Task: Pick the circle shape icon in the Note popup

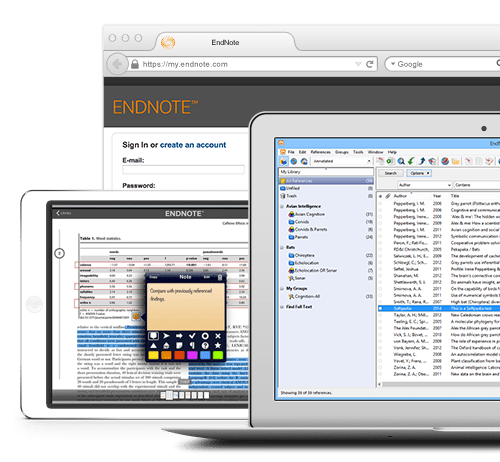Action: [x=205, y=336]
